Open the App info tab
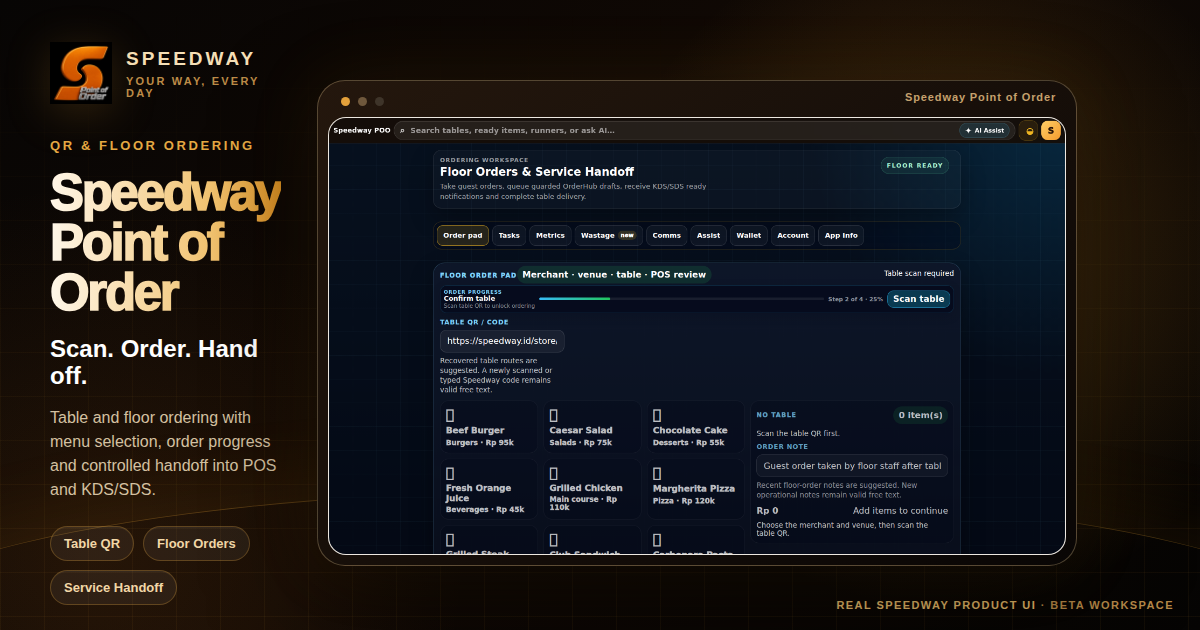The width and height of the screenshot is (1200, 630). pyautogui.click(x=841, y=236)
